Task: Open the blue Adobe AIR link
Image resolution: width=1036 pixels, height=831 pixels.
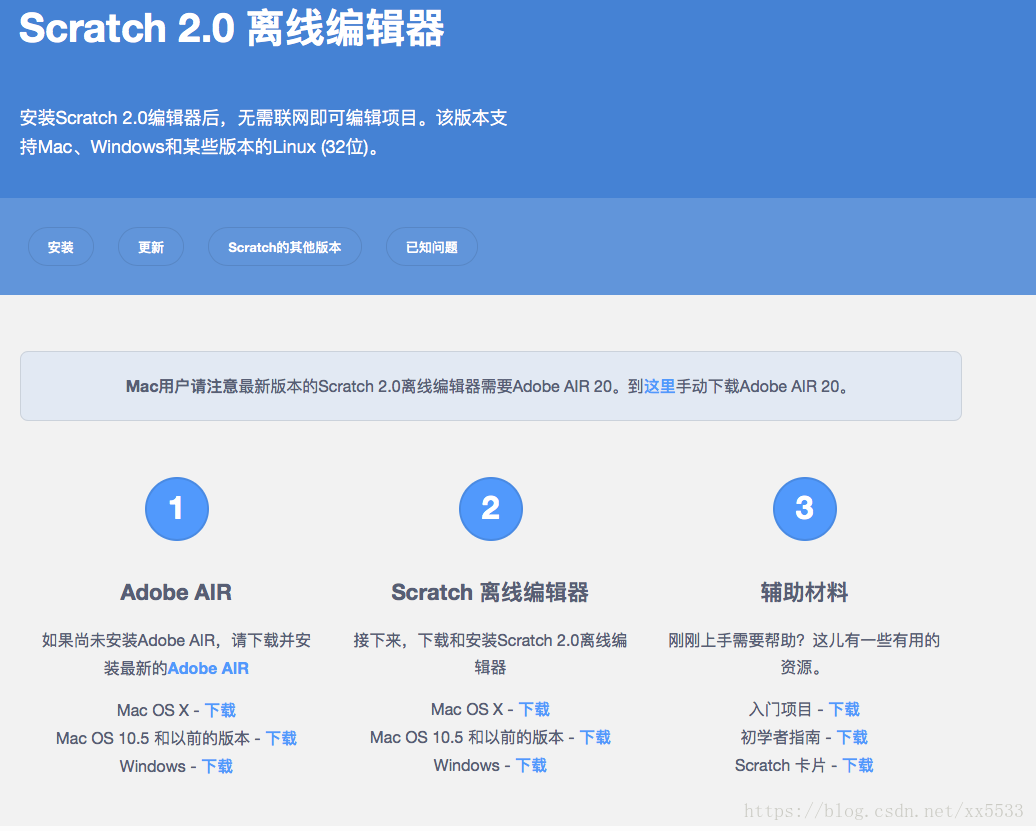Action: click(x=208, y=668)
